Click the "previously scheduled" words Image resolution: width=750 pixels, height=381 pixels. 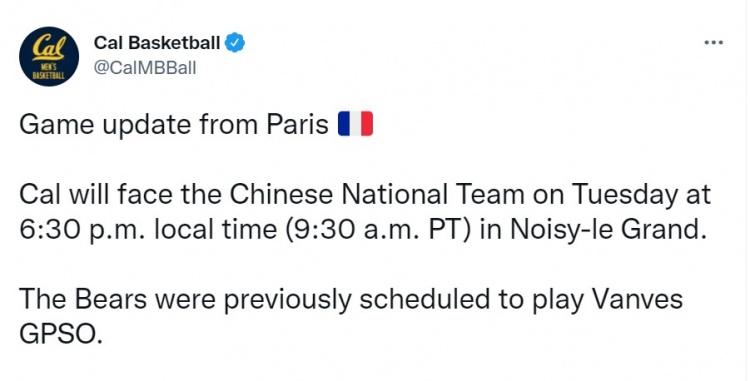pyautogui.click(x=356, y=301)
